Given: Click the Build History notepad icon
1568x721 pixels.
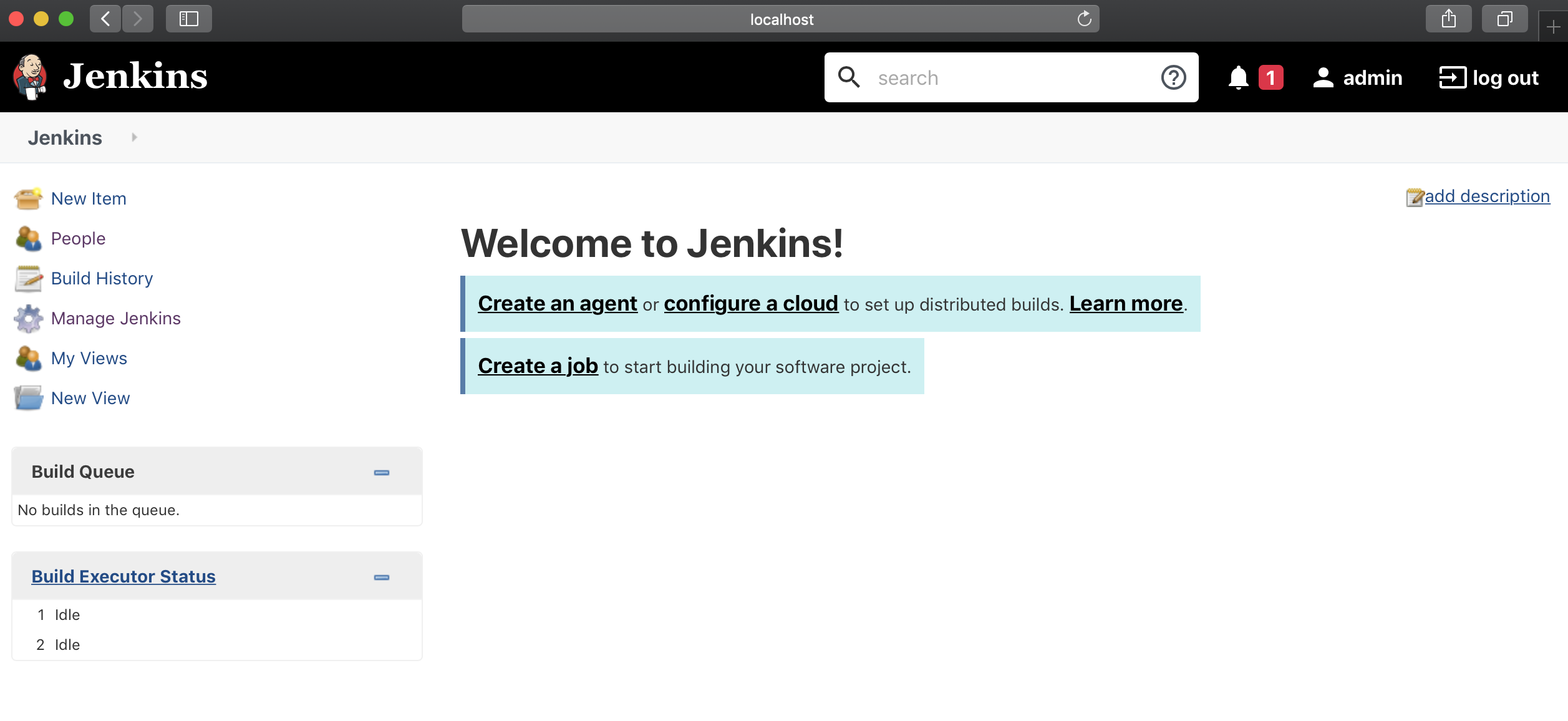Looking at the screenshot, I should pos(28,279).
